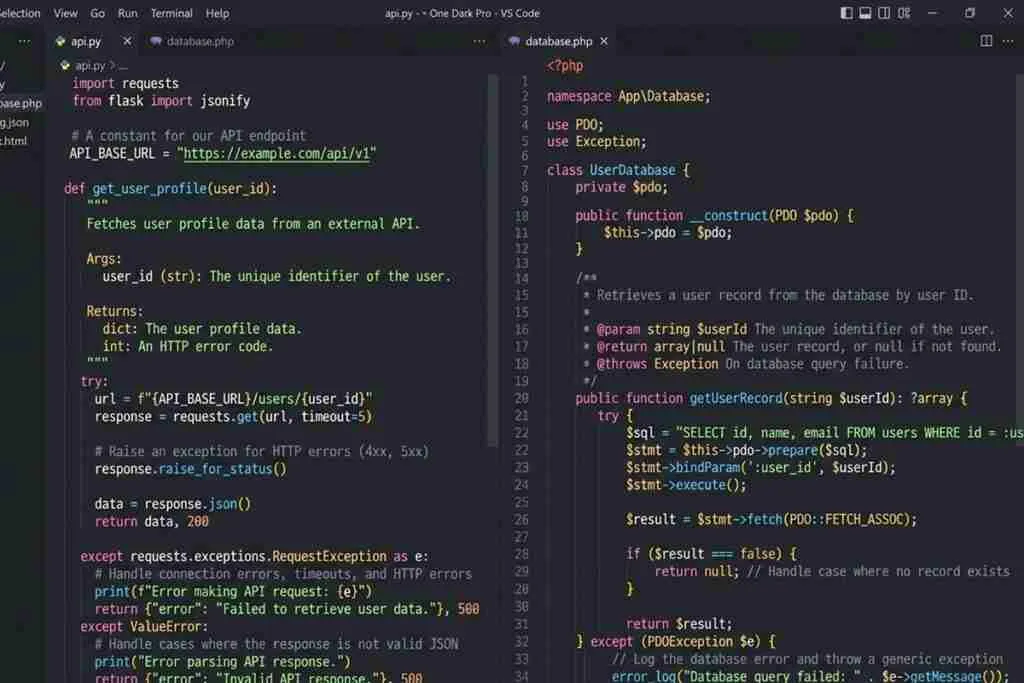Minimize the VS Code window
Image resolution: width=1024 pixels, height=683 pixels.
(x=933, y=13)
